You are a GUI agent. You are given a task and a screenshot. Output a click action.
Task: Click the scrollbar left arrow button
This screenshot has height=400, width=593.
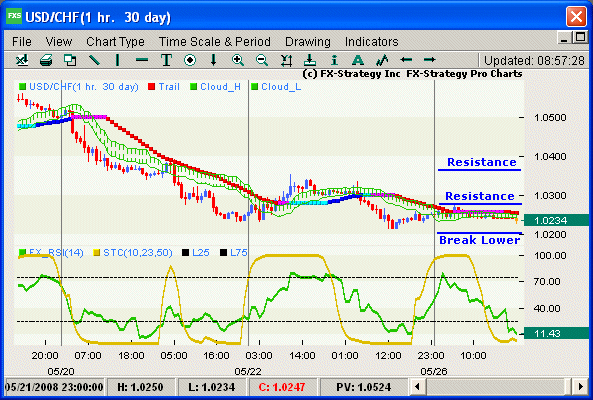pos(417,387)
